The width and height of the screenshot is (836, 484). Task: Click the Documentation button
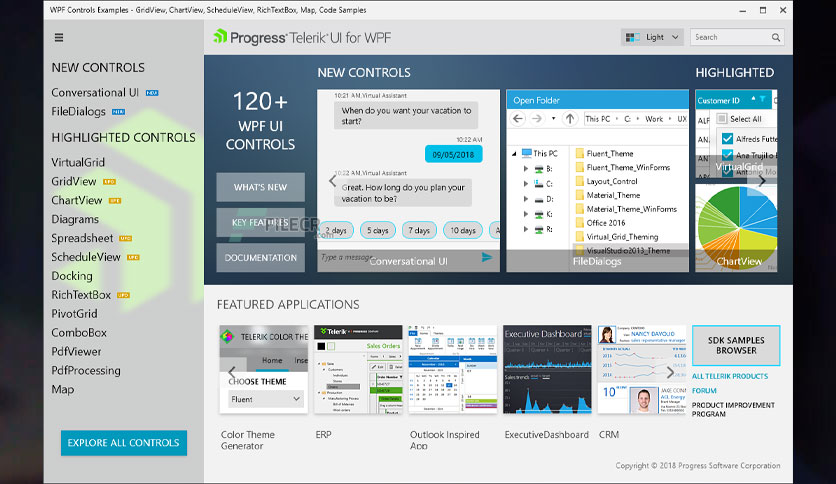260,257
